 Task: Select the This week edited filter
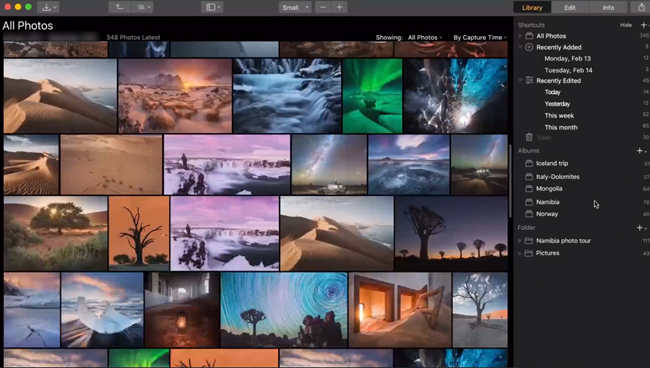(x=559, y=116)
